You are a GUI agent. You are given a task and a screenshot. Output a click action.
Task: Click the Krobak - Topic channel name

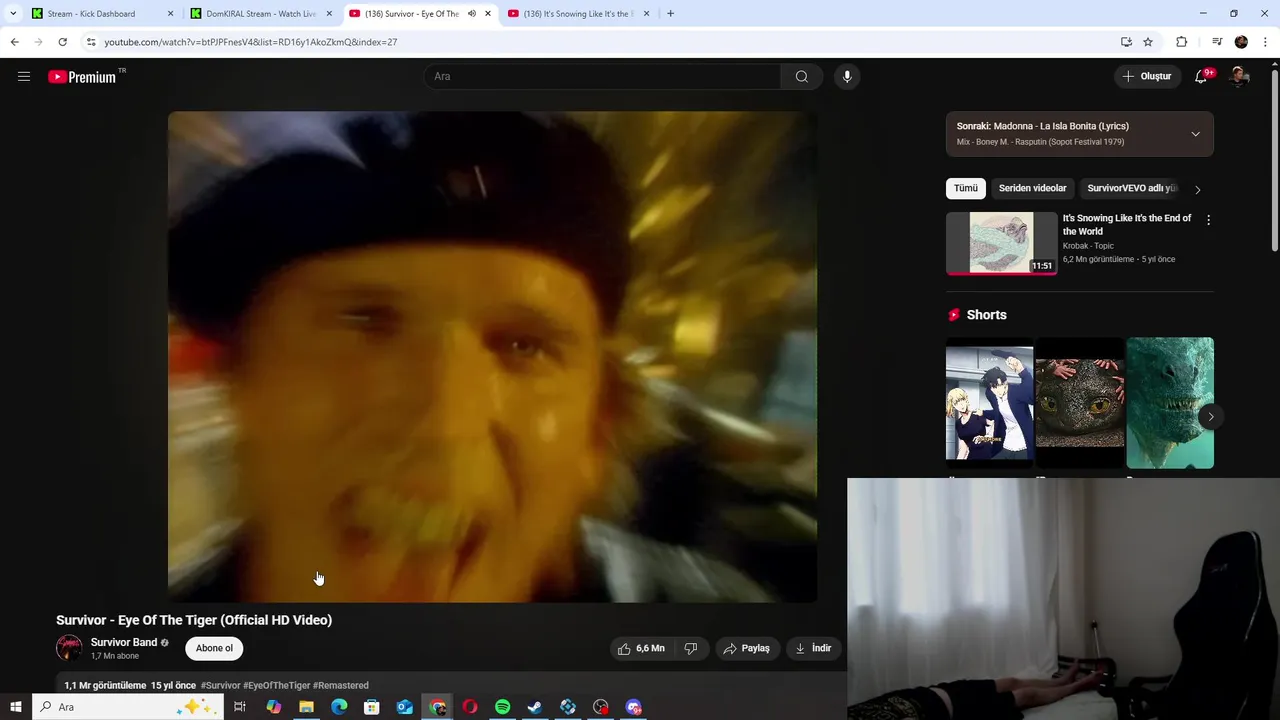(1088, 246)
